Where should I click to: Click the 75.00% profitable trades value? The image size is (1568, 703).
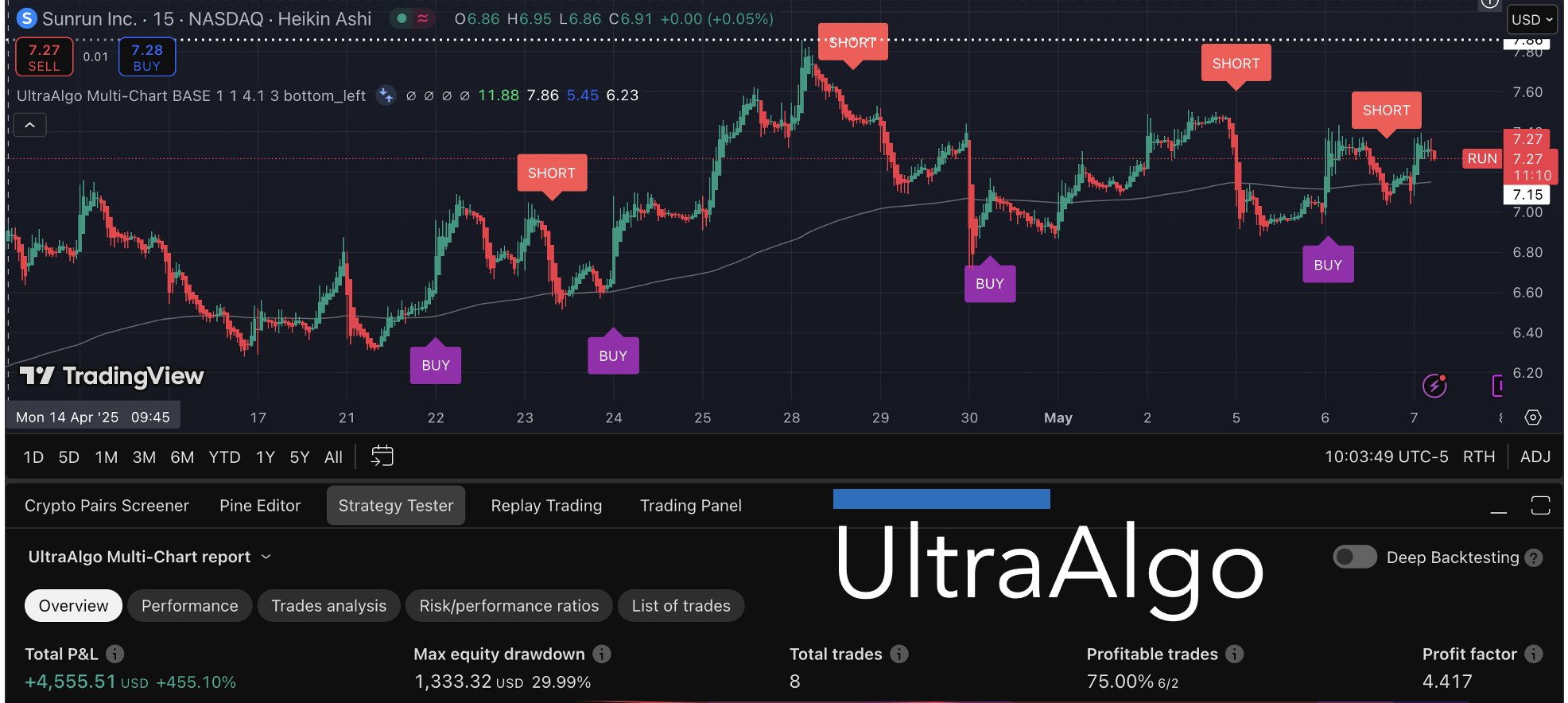(1120, 682)
